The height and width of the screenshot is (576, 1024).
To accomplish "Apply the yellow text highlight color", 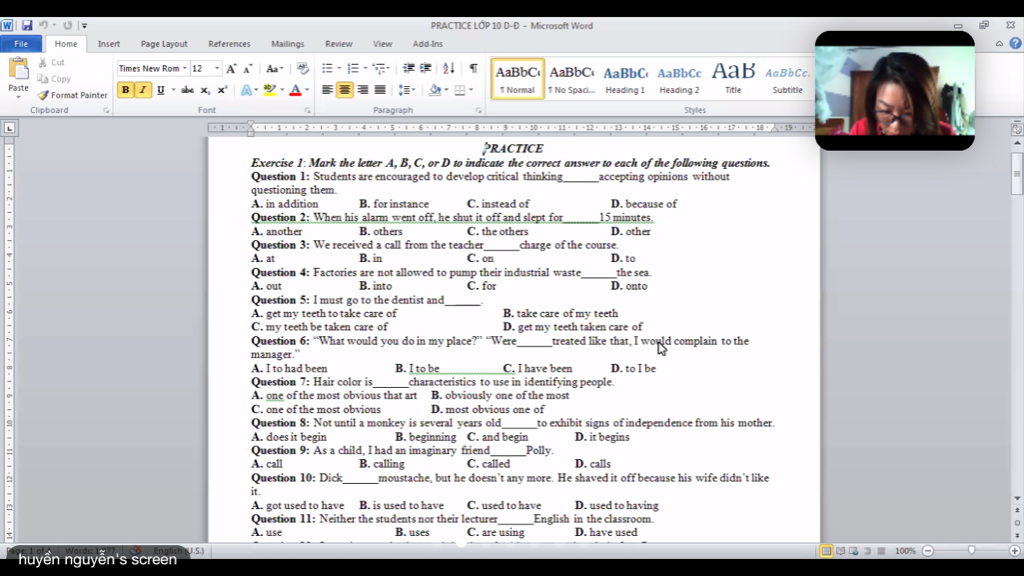I will click(x=269, y=90).
